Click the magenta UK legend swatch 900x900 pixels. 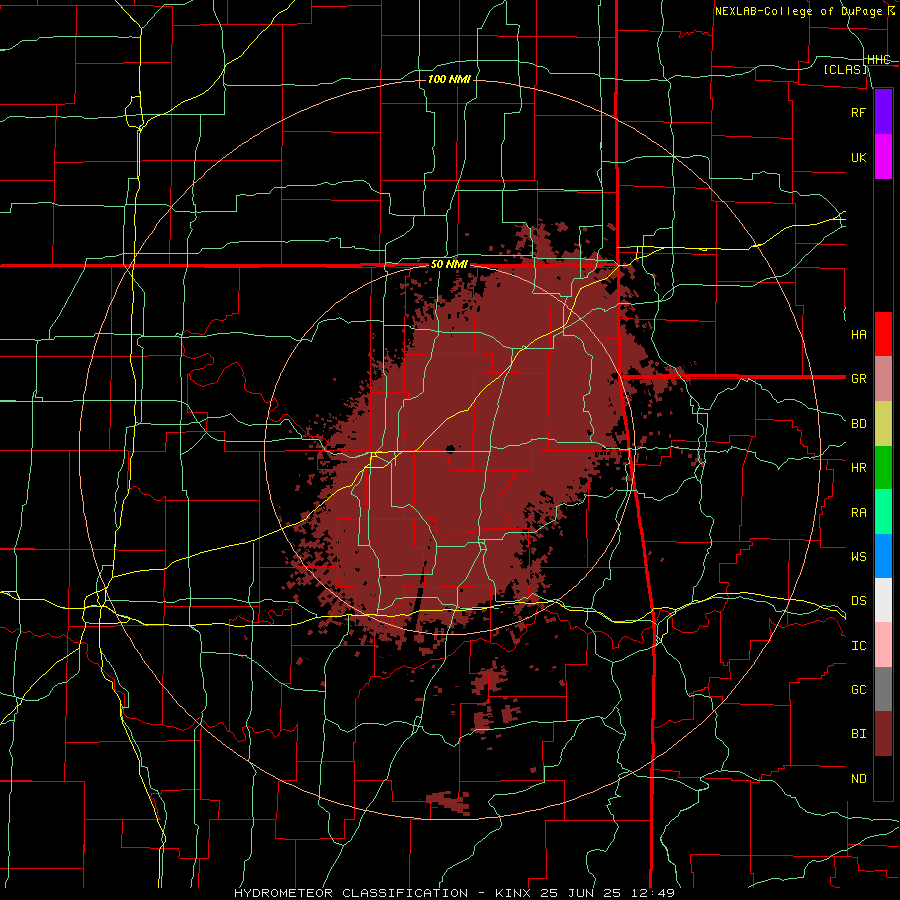(883, 157)
